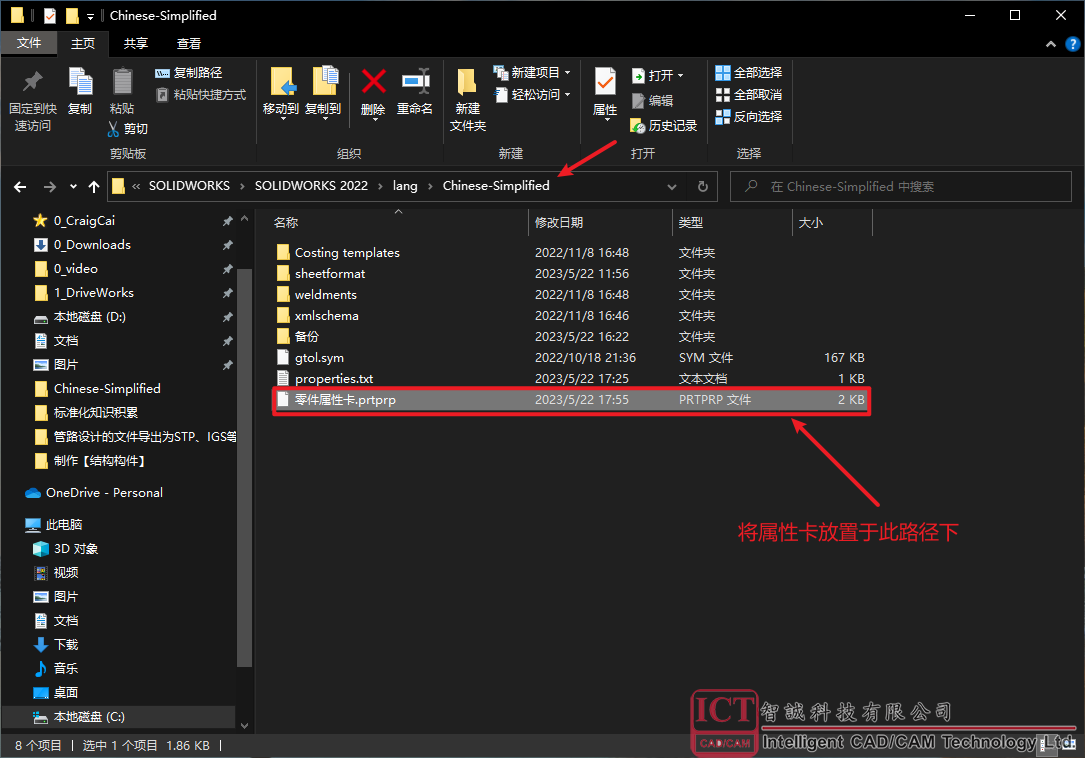Click the search box for Chinese-Simplified
1085x758 pixels.
click(900, 186)
